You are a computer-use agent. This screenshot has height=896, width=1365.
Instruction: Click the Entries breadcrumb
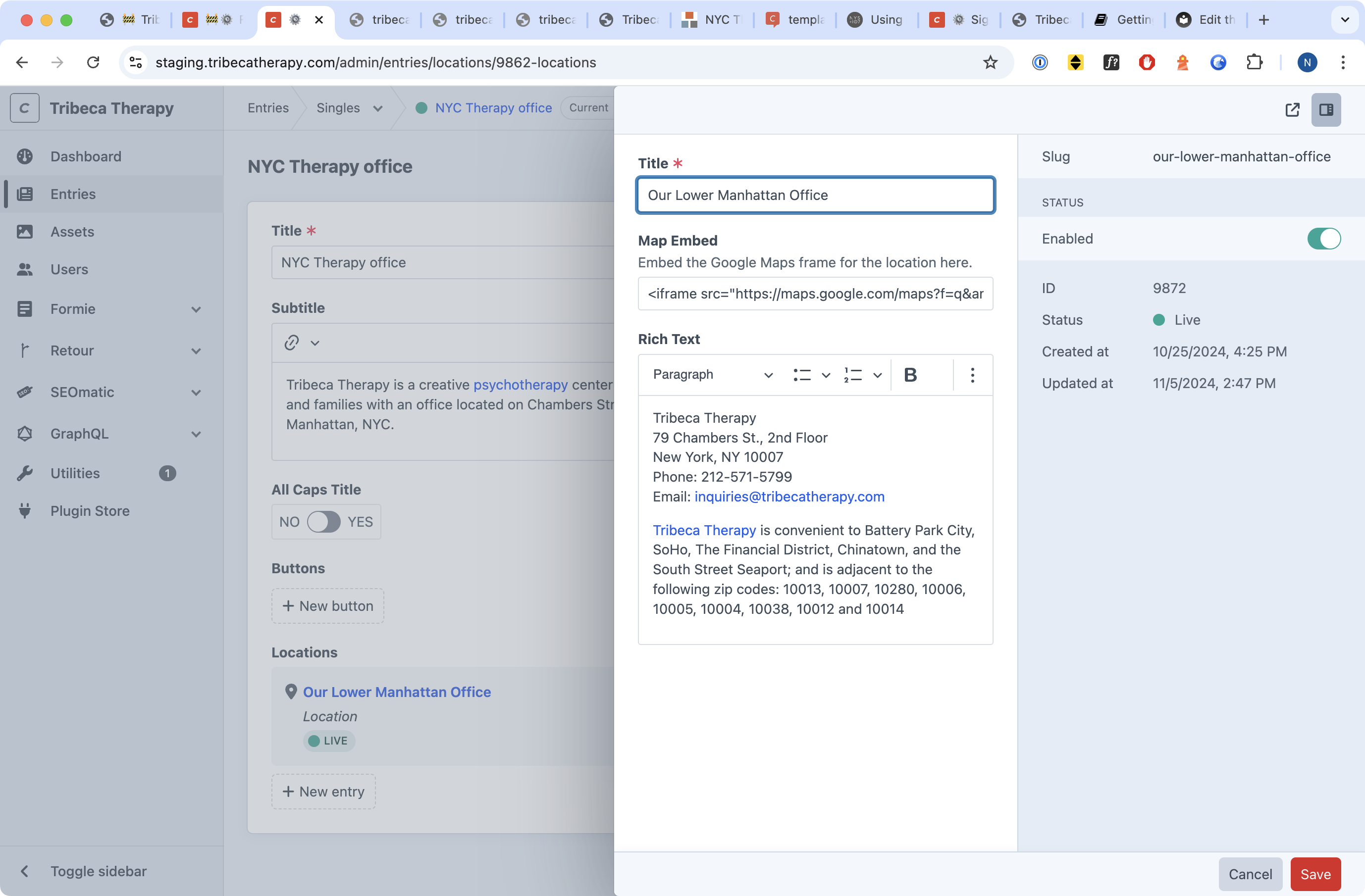pyautogui.click(x=268, y=108)
